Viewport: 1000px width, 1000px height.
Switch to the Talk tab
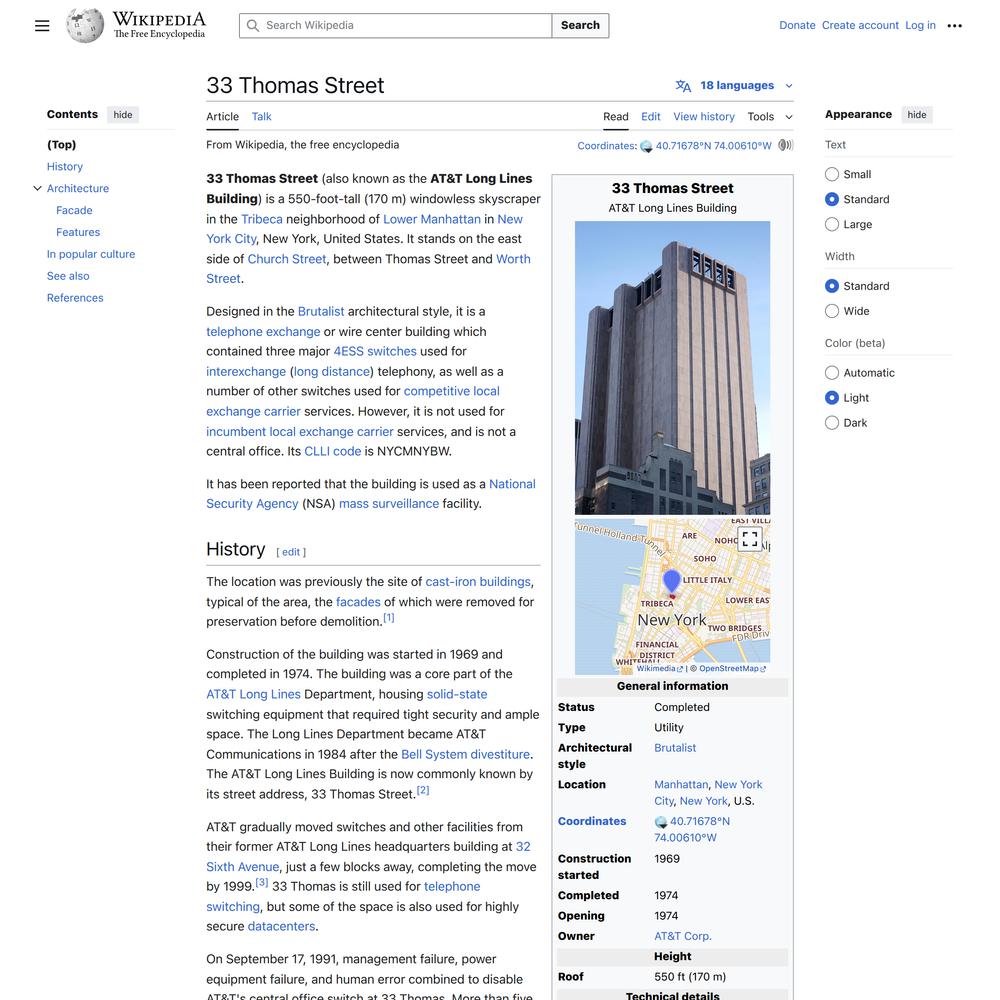tap(261, 117)
